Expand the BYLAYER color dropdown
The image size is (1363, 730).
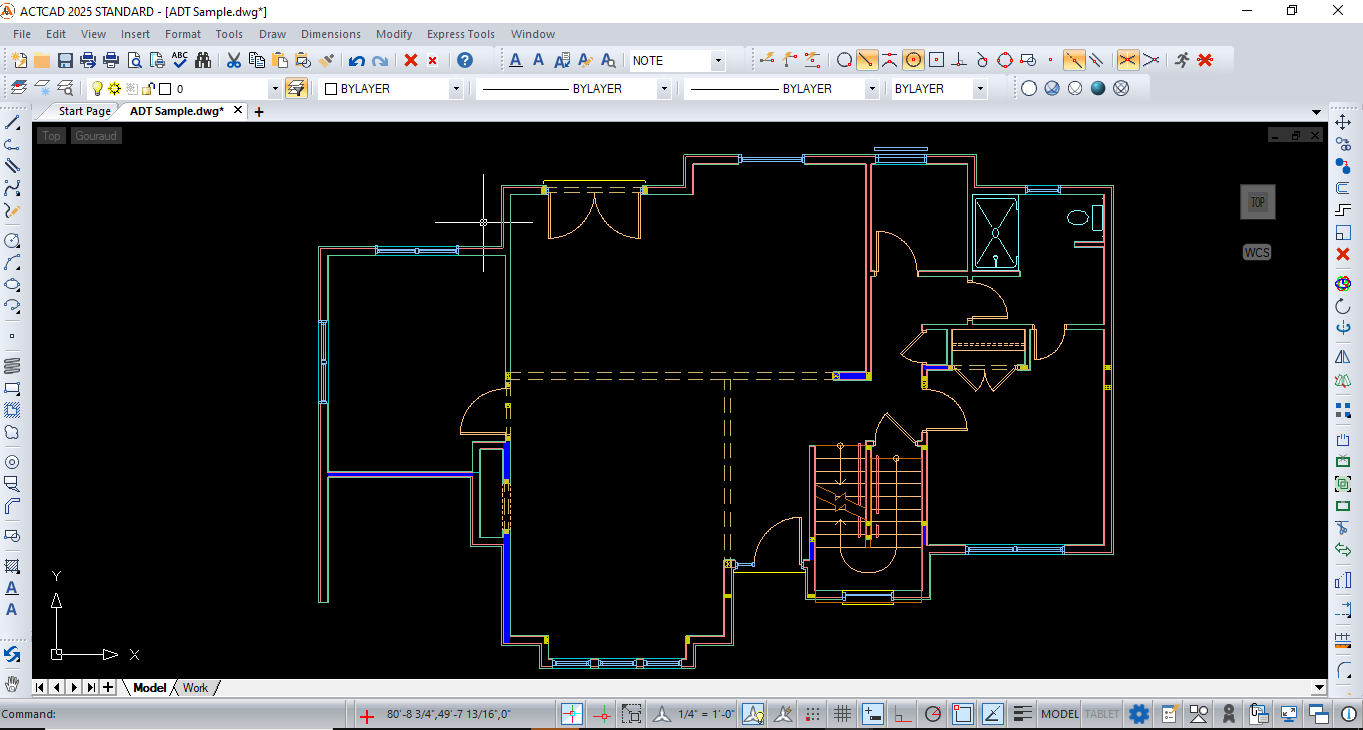456,89
